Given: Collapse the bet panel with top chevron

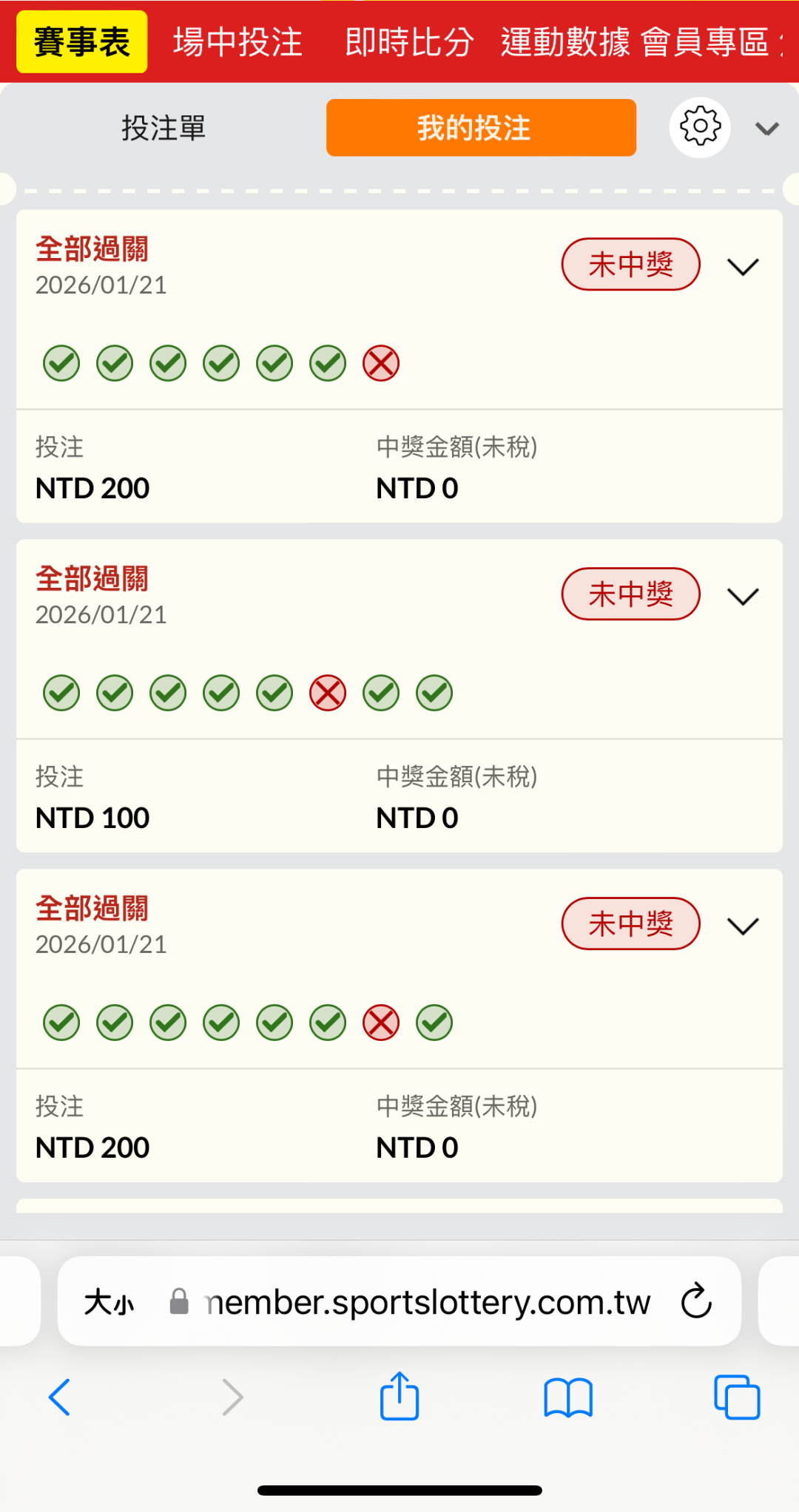Looking at the screenshot, I should click(767, 129).
